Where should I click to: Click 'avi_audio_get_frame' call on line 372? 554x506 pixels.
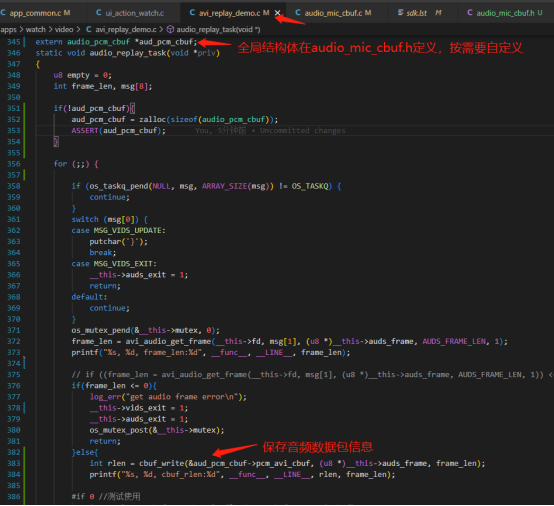(x=168, y=341)
